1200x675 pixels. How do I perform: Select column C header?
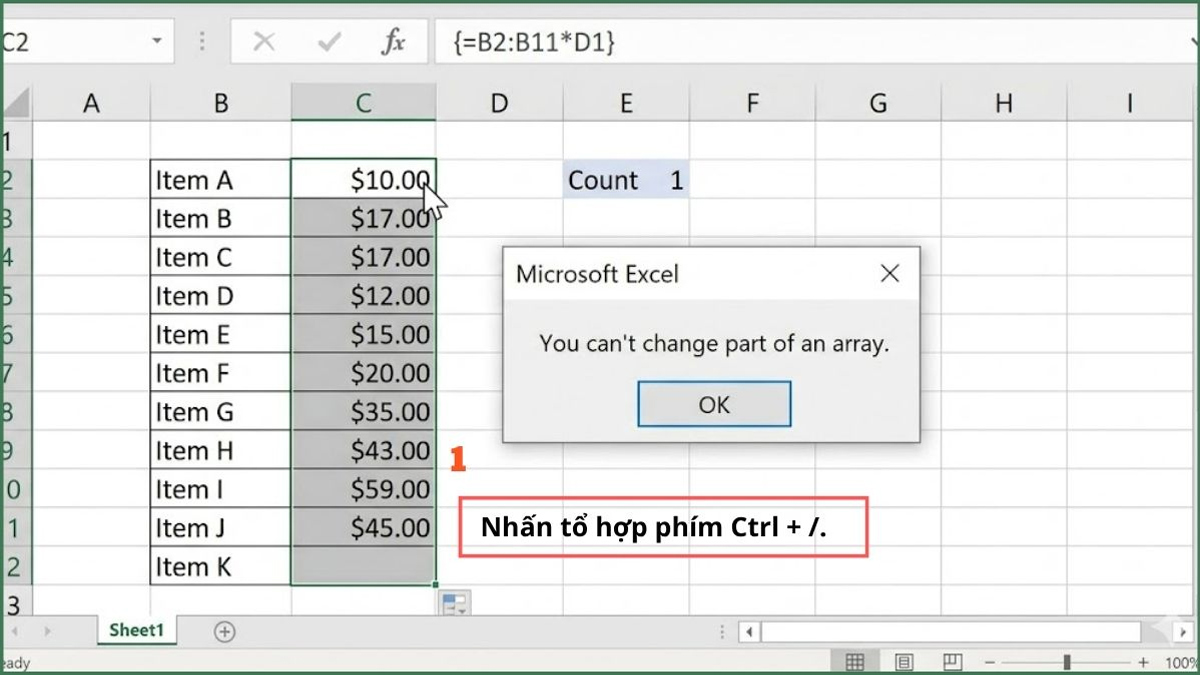(364, 102)
